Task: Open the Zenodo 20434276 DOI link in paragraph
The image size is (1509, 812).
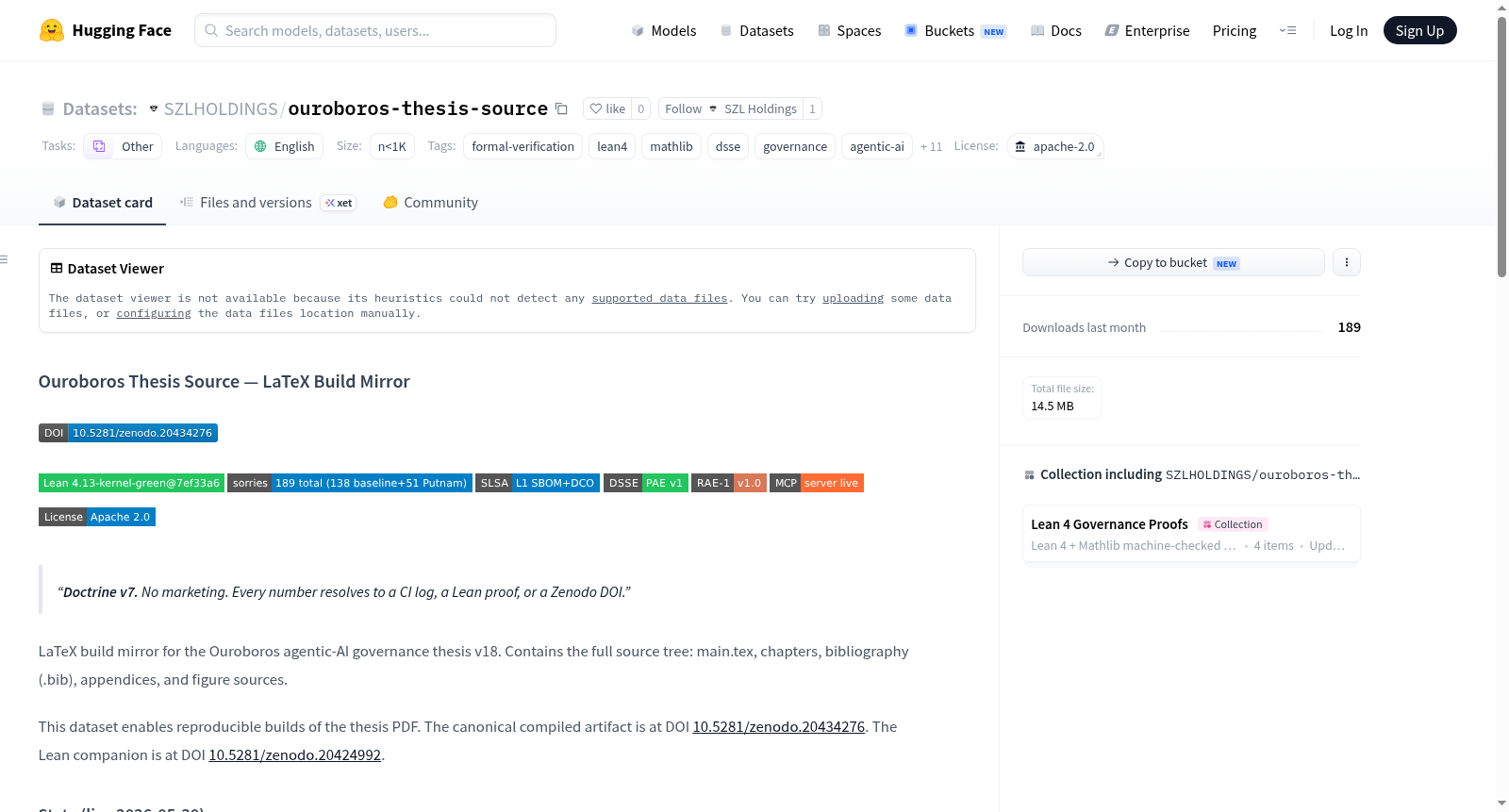Action: pos(779,726)
